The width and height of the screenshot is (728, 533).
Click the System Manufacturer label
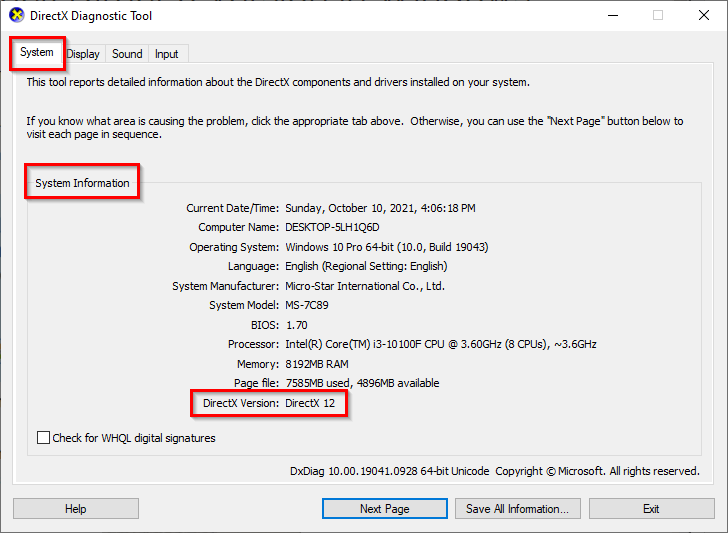point(226,286)
